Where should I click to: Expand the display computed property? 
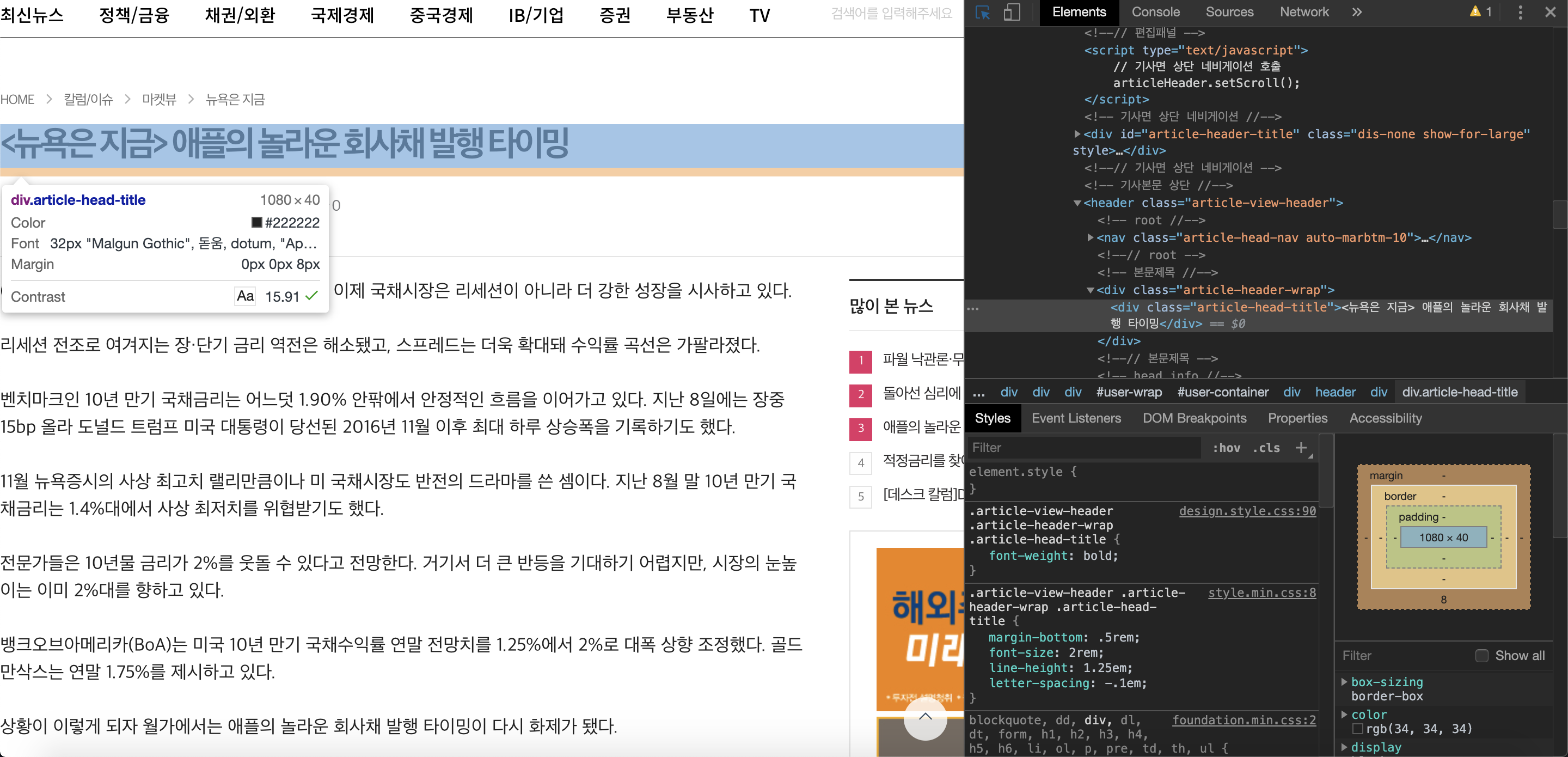[x=1344, y=747]
